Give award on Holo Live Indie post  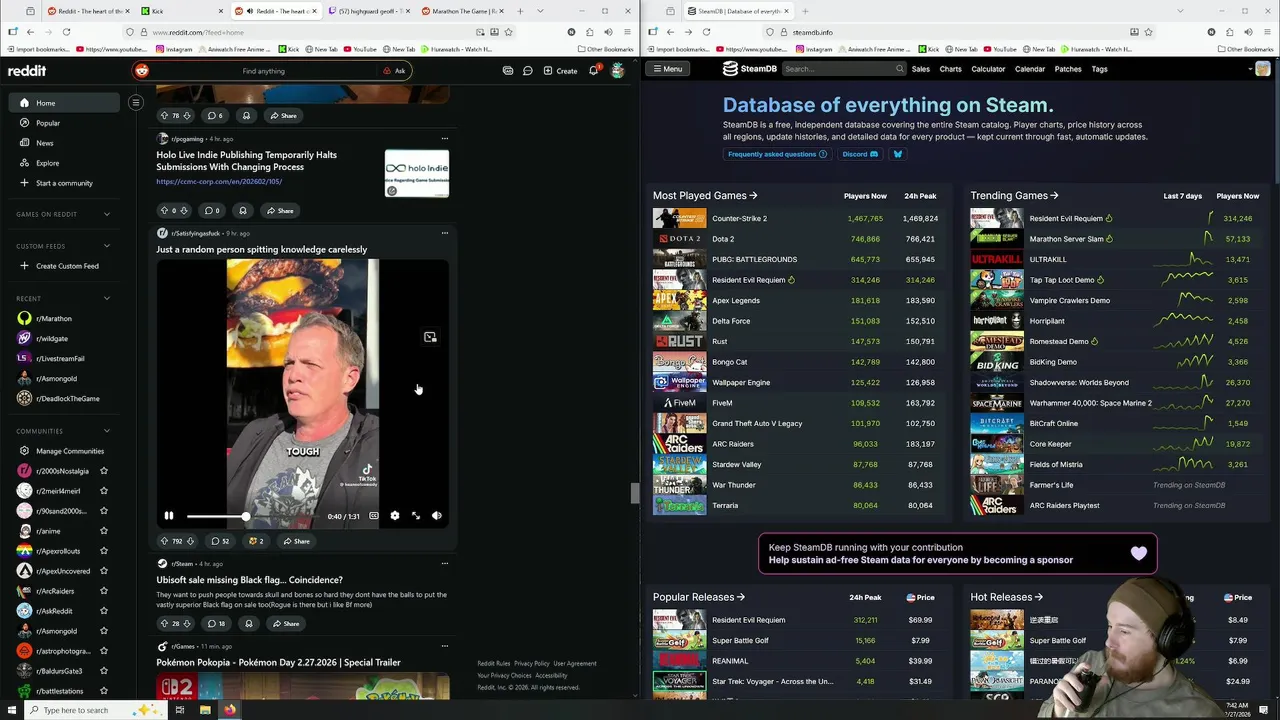(242, 211)
